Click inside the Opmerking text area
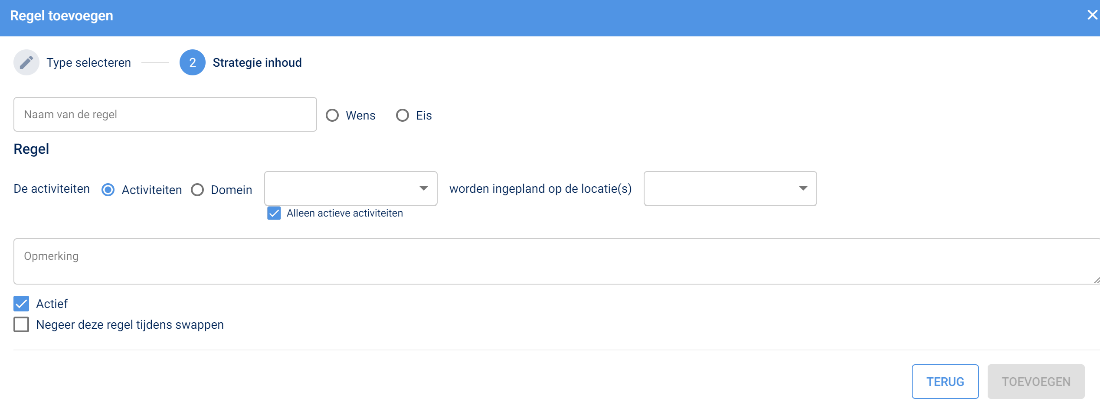The height and width of the screenshot is (408, 1100). [x=550, y=261]
